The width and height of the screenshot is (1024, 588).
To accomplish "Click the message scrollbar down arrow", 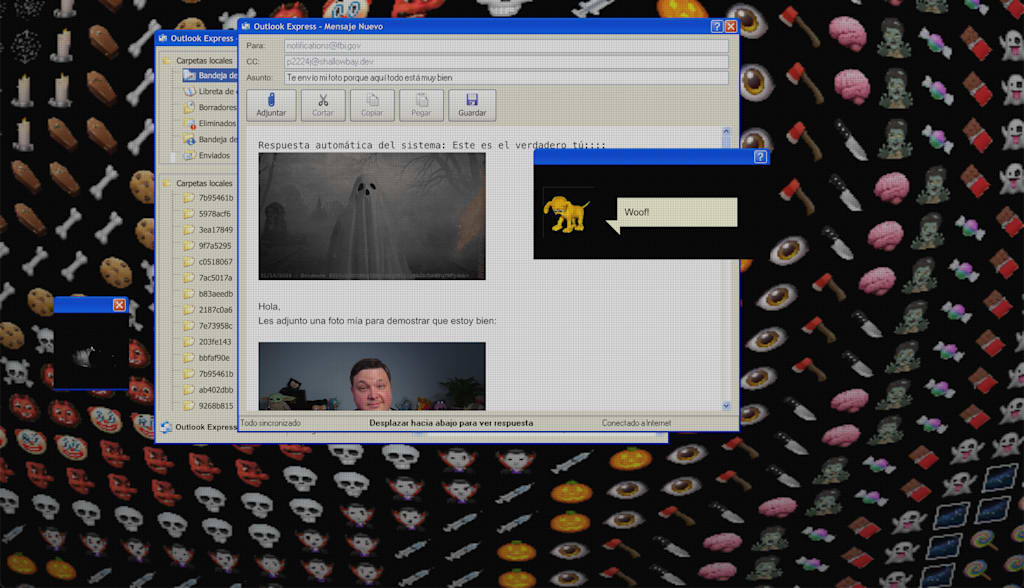I will click(726, 406).
